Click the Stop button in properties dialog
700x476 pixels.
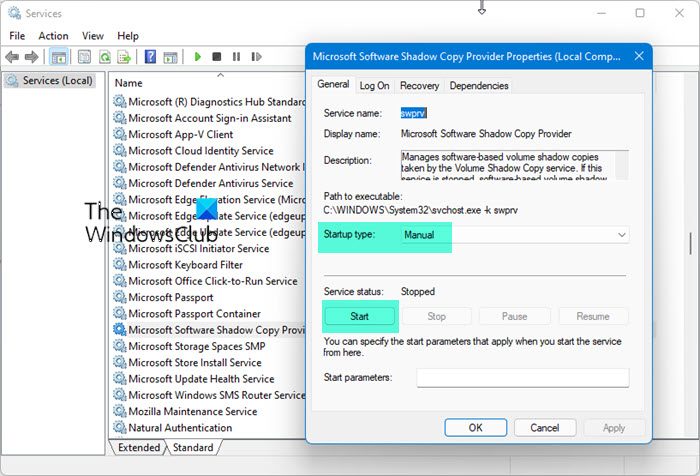click(437, 316)
